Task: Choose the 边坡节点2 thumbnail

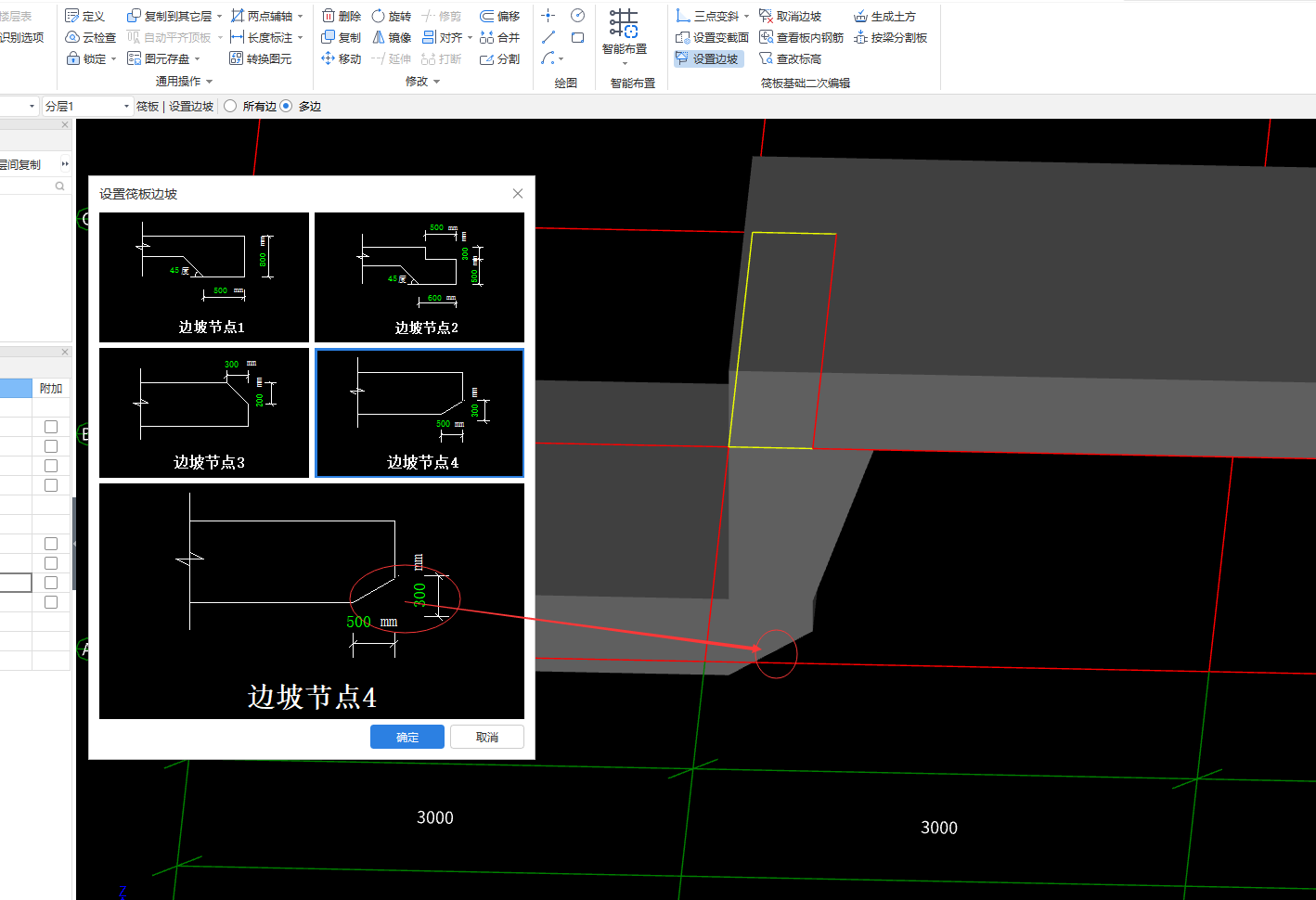Action: tap(419, 277)
